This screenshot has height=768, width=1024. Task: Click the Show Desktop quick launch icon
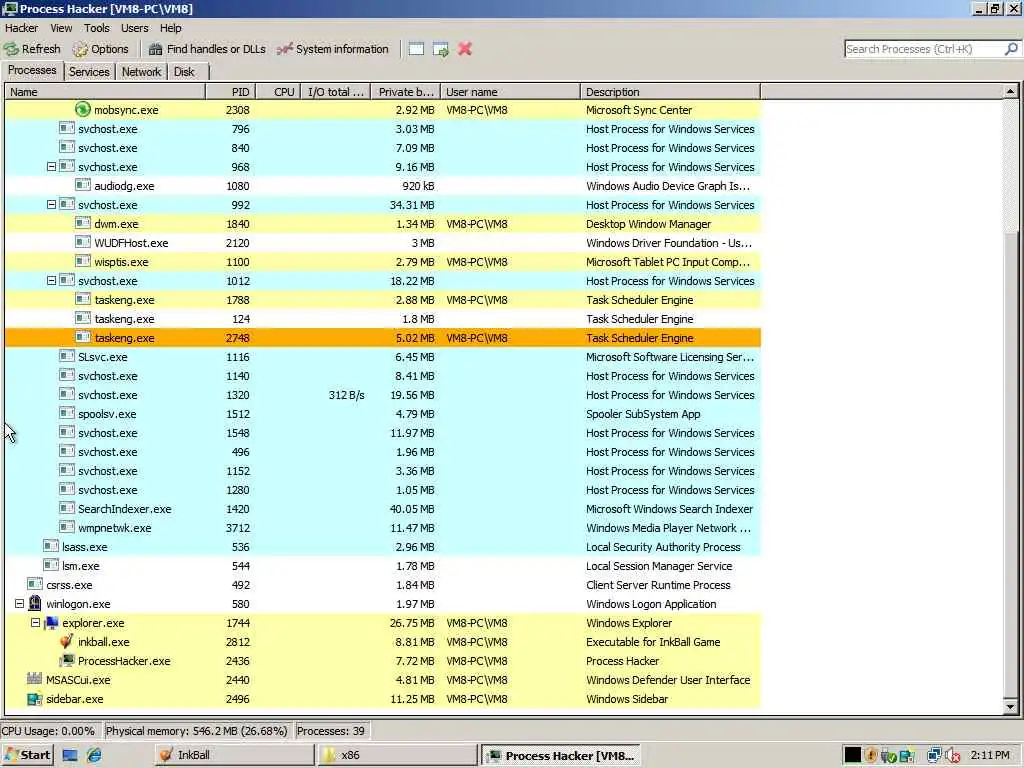pyautogui.click(x=70, y=755)
